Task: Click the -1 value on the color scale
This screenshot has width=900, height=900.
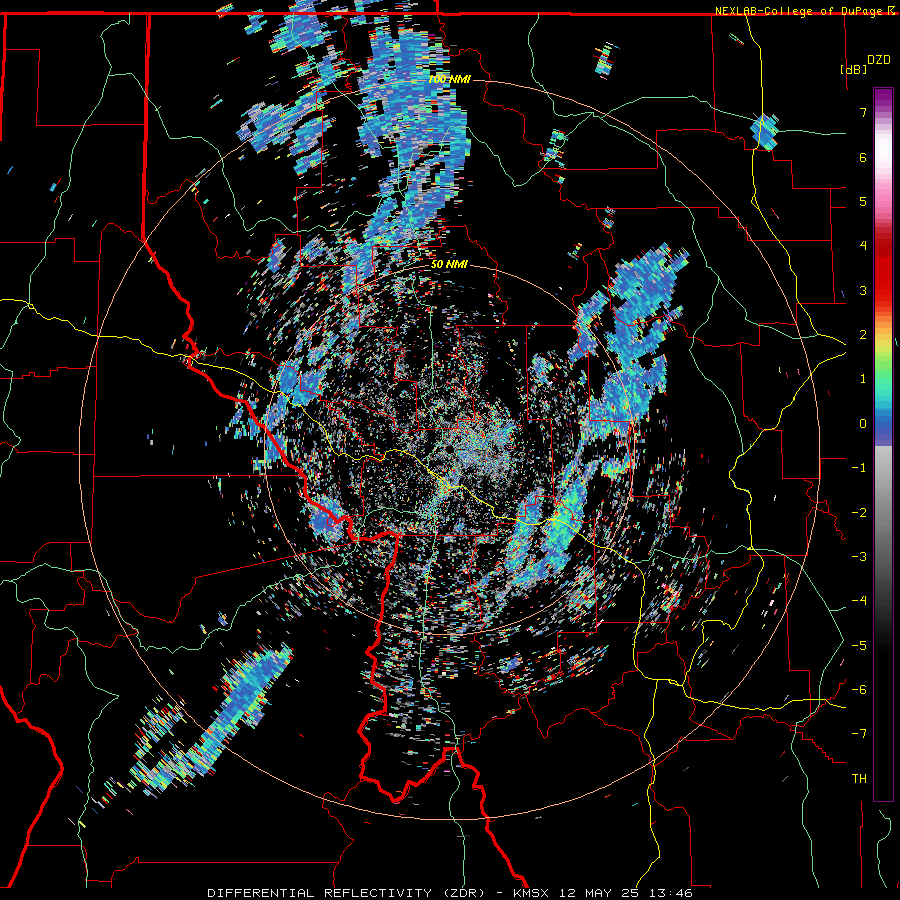Action: click(x=859, y=468)
